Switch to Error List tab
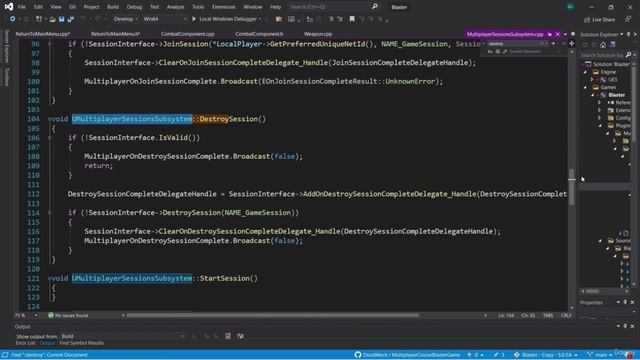This screenshot has height=360, width=640. tap(25, 343)
